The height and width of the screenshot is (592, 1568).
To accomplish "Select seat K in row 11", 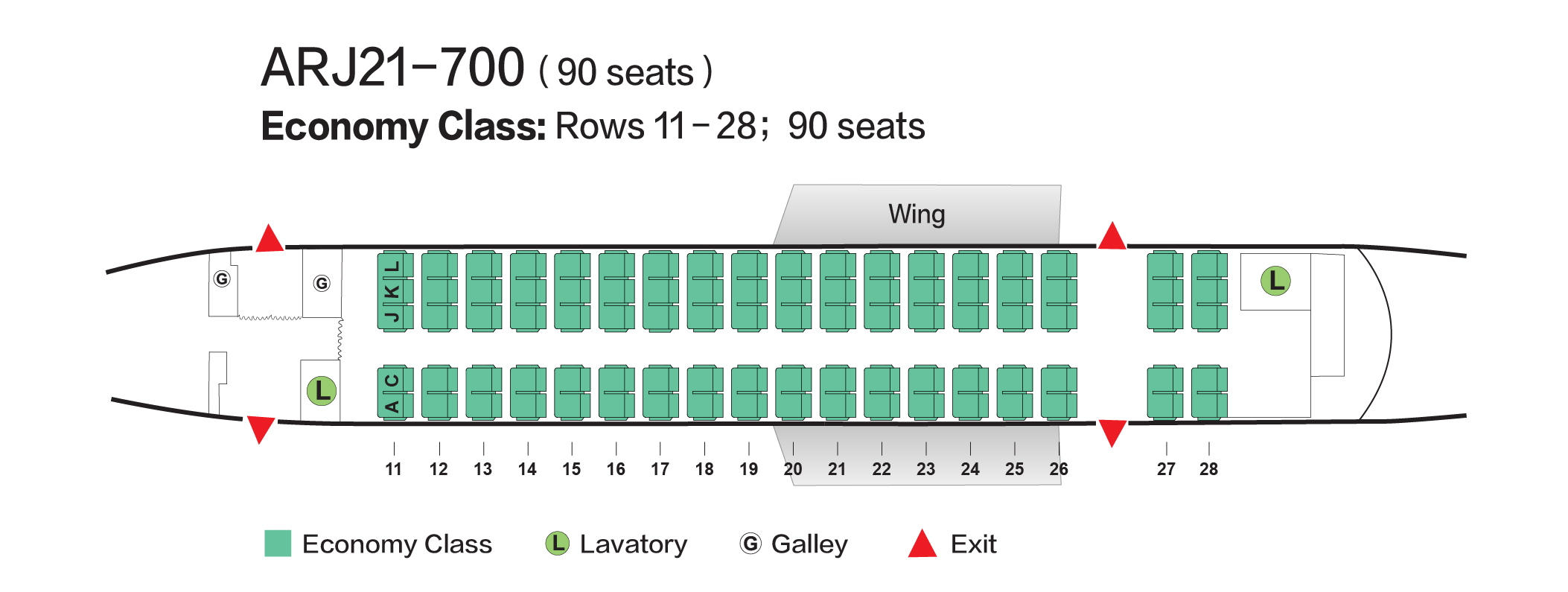I will coord(392,291).
